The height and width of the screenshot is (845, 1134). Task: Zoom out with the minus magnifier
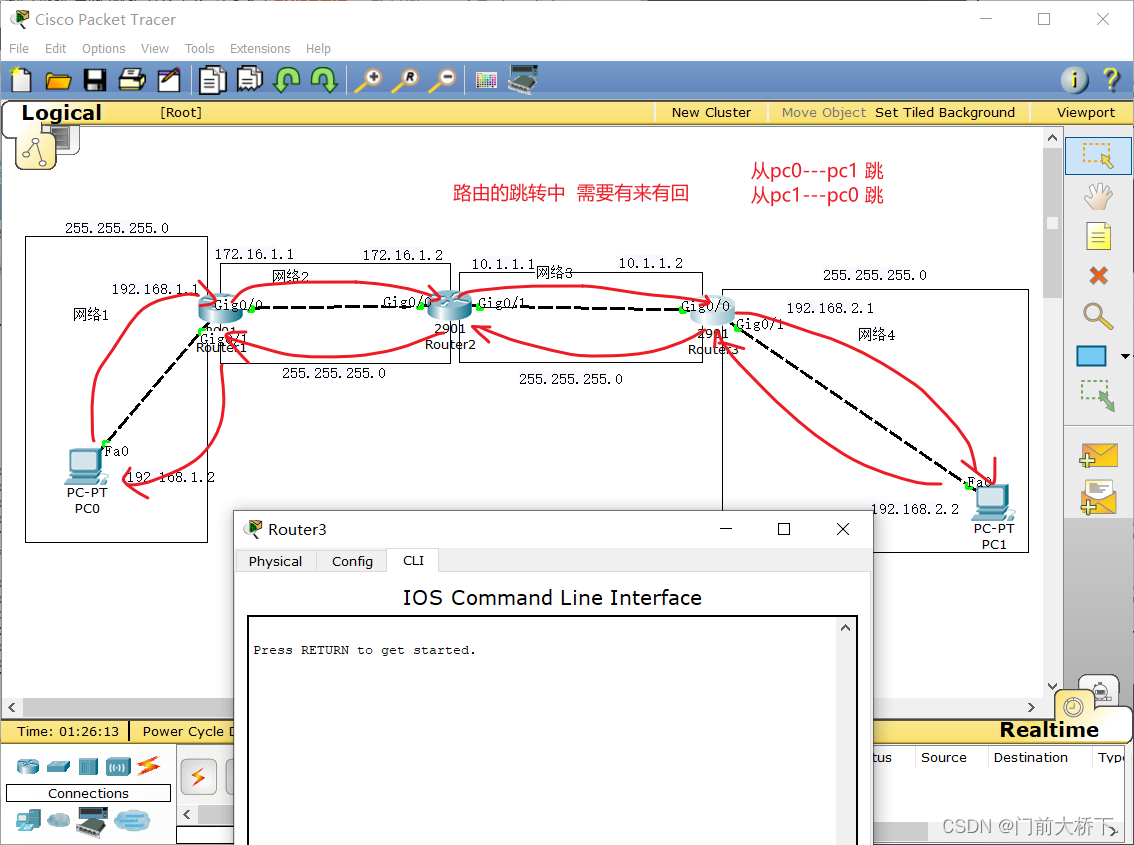coord(443,80)
